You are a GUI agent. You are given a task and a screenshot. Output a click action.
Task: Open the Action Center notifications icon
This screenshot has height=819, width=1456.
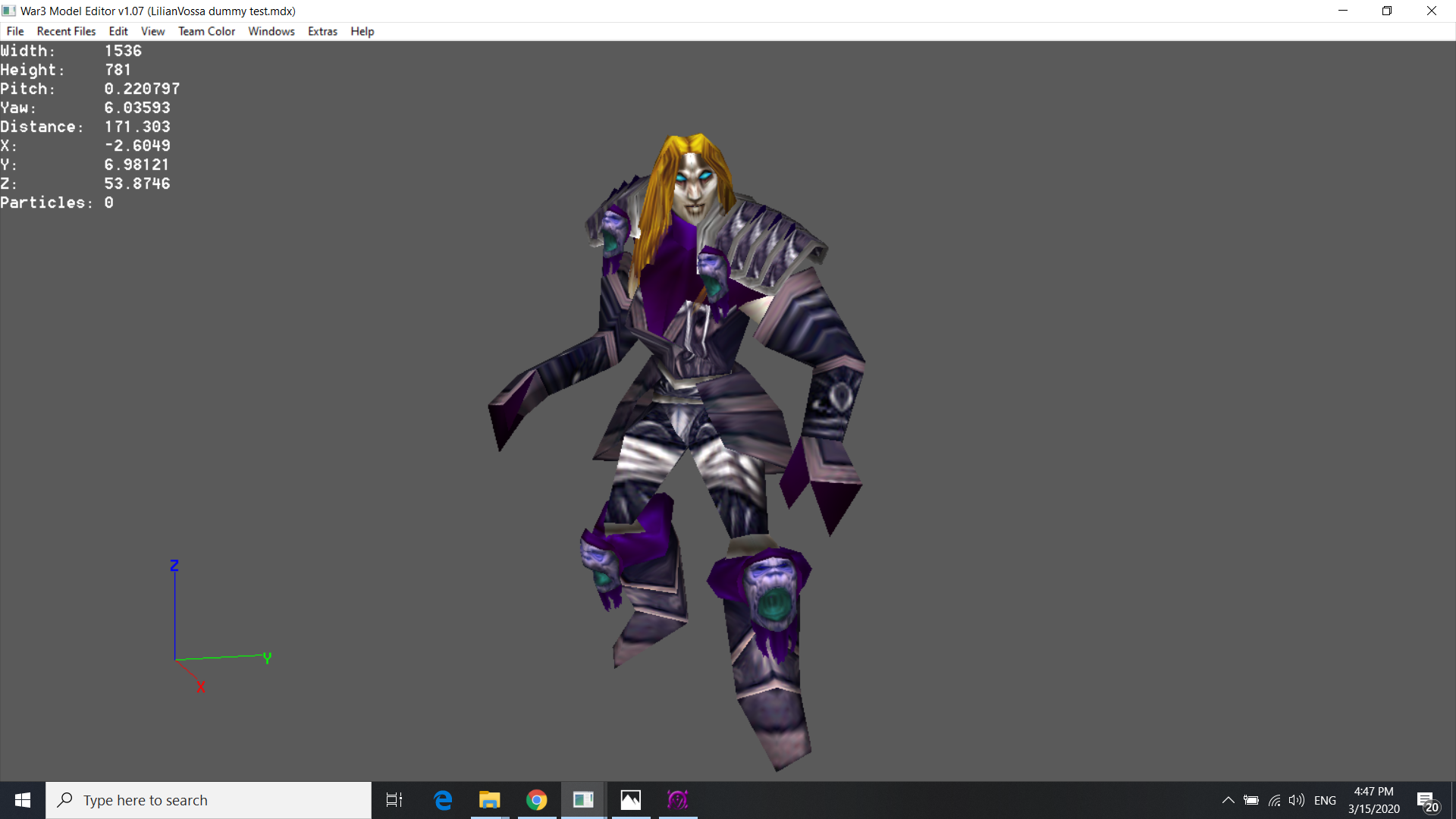tap(1428, 801)
